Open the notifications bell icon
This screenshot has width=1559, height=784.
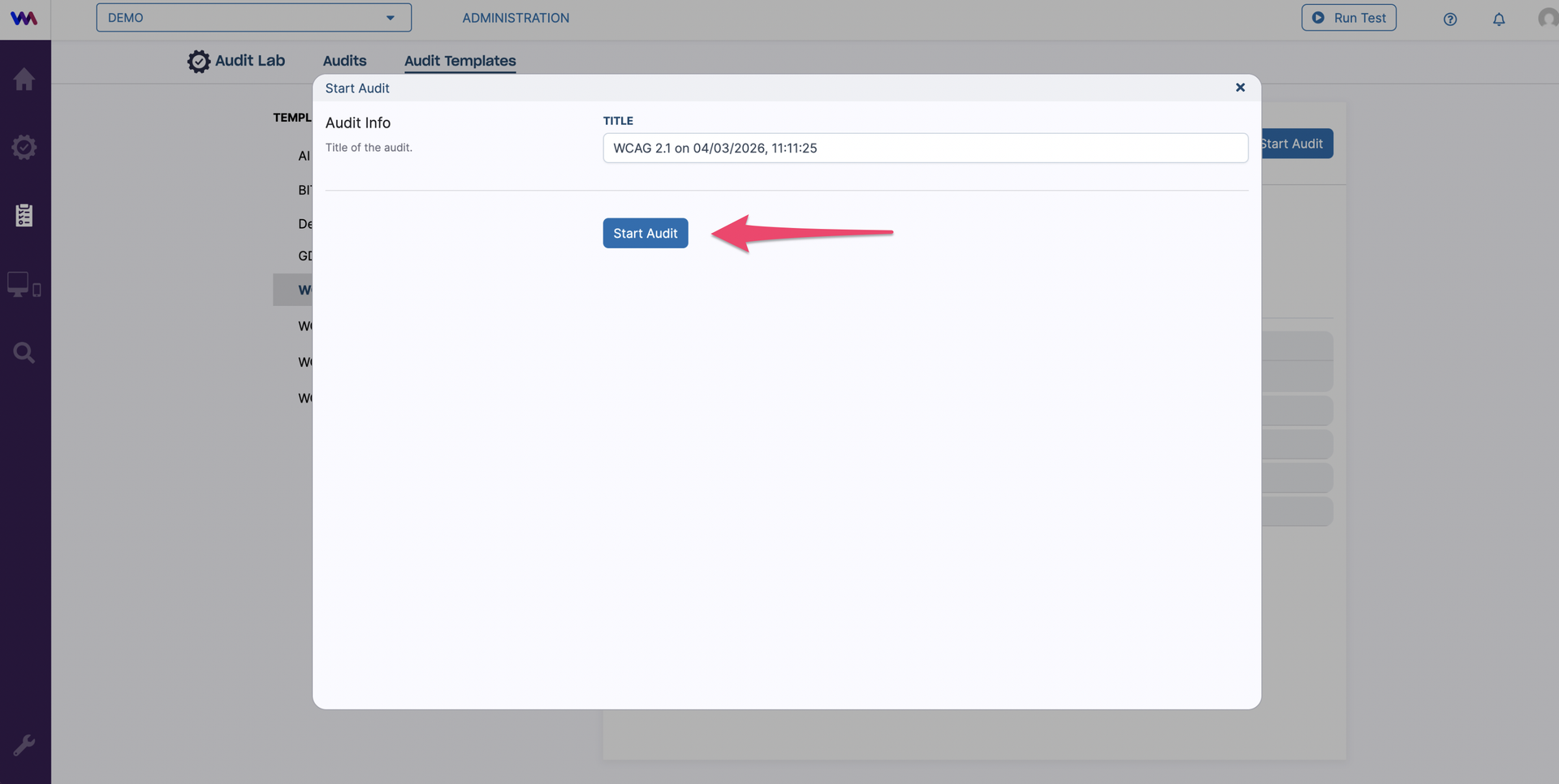tap(1499, 19)
